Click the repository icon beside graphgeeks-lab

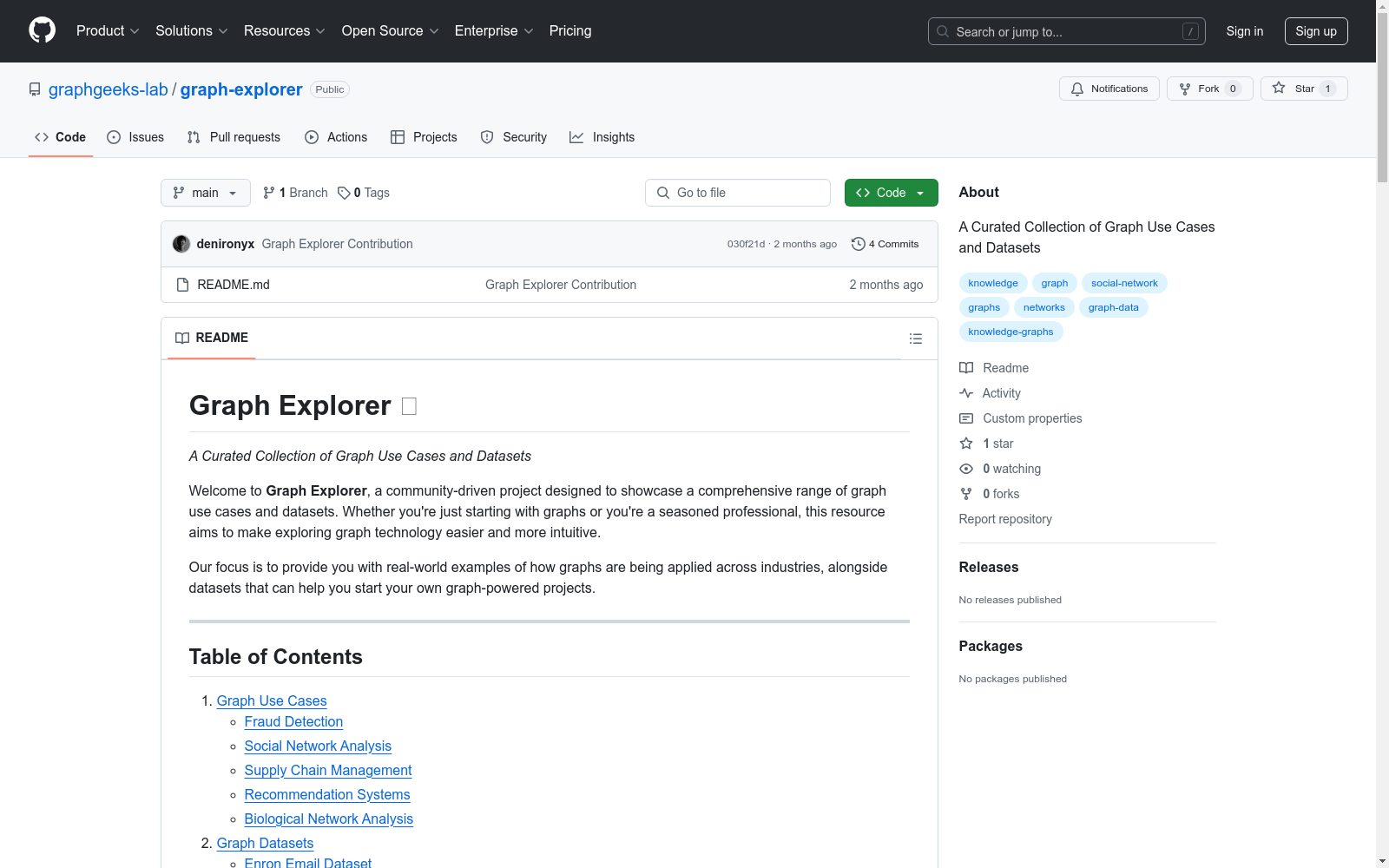coord(35,89)
